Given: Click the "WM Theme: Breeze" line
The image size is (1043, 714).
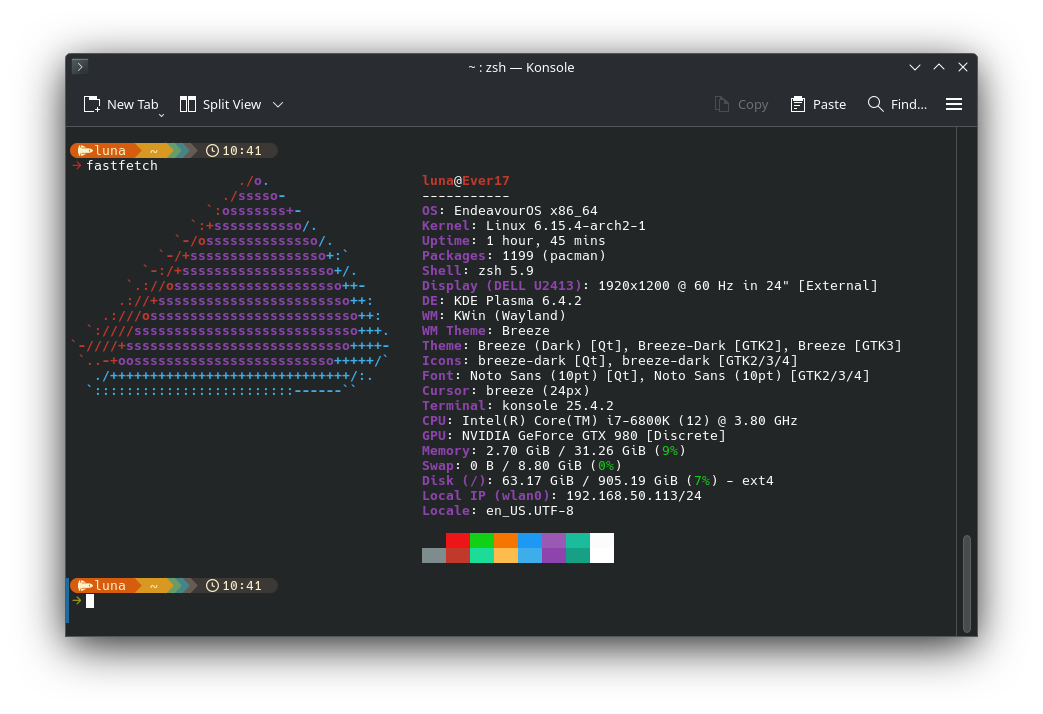Looking at the screenshot, I should (x=486, y=331).
